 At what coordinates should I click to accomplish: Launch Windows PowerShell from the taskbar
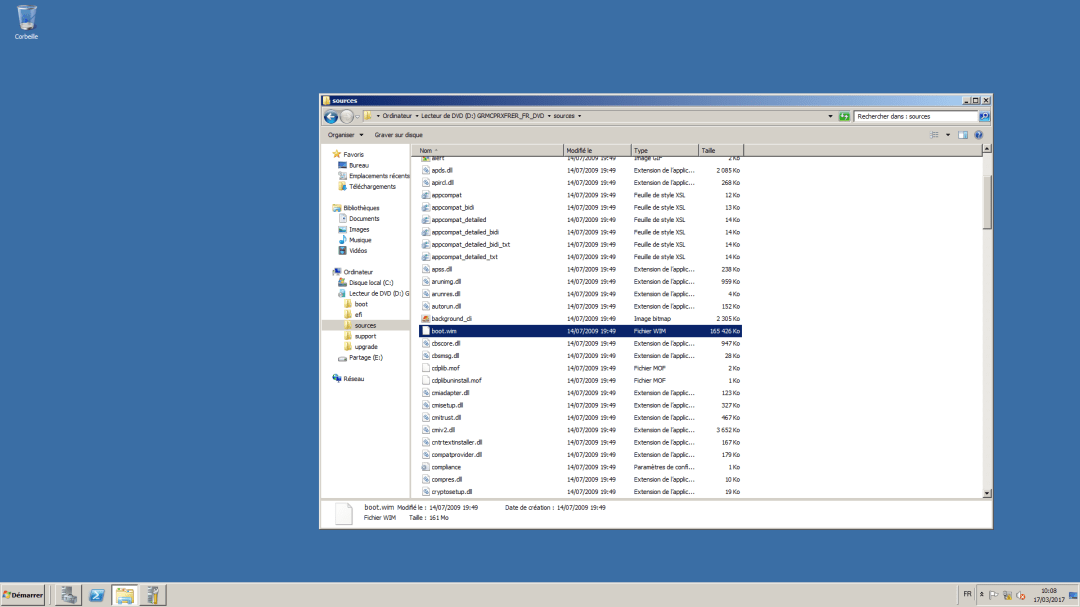pos(96,594)
